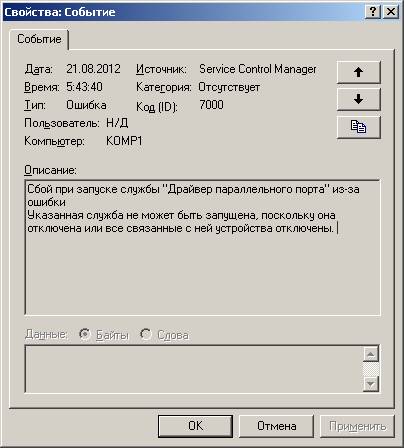Click the type value Ошибка

point(86,105)
